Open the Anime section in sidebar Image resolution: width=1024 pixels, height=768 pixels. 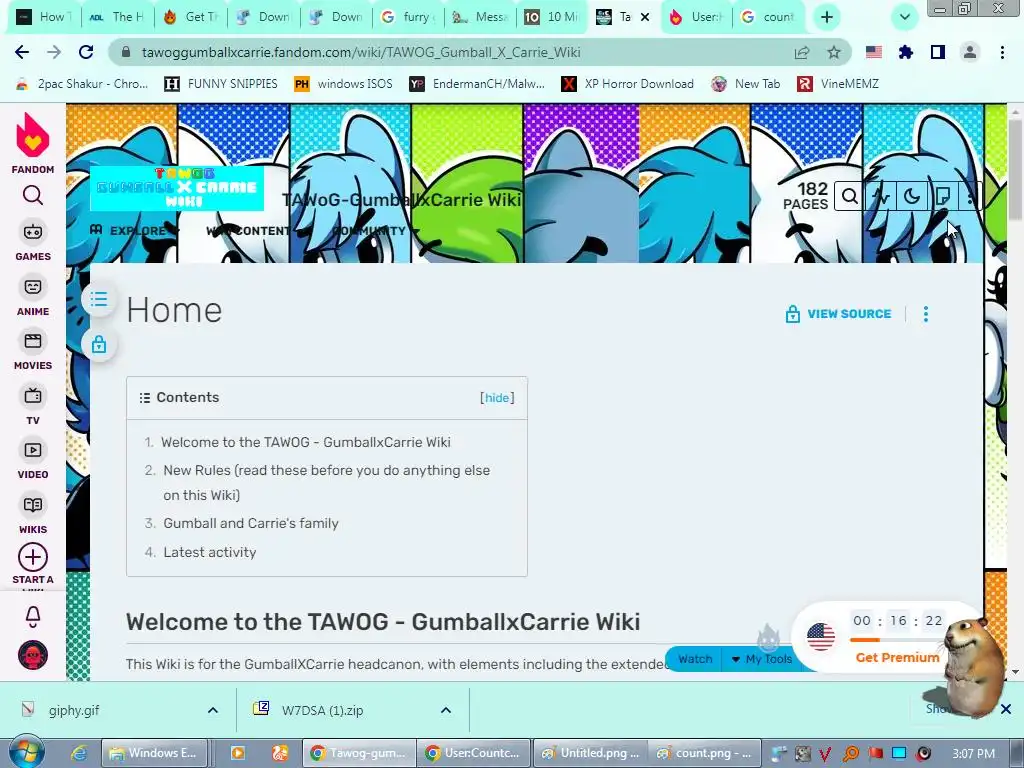(x=33, y=296)
